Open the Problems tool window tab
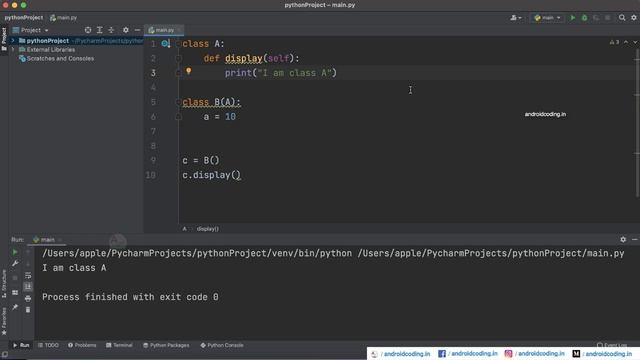640x360 pixels. (x=82, y=345)
